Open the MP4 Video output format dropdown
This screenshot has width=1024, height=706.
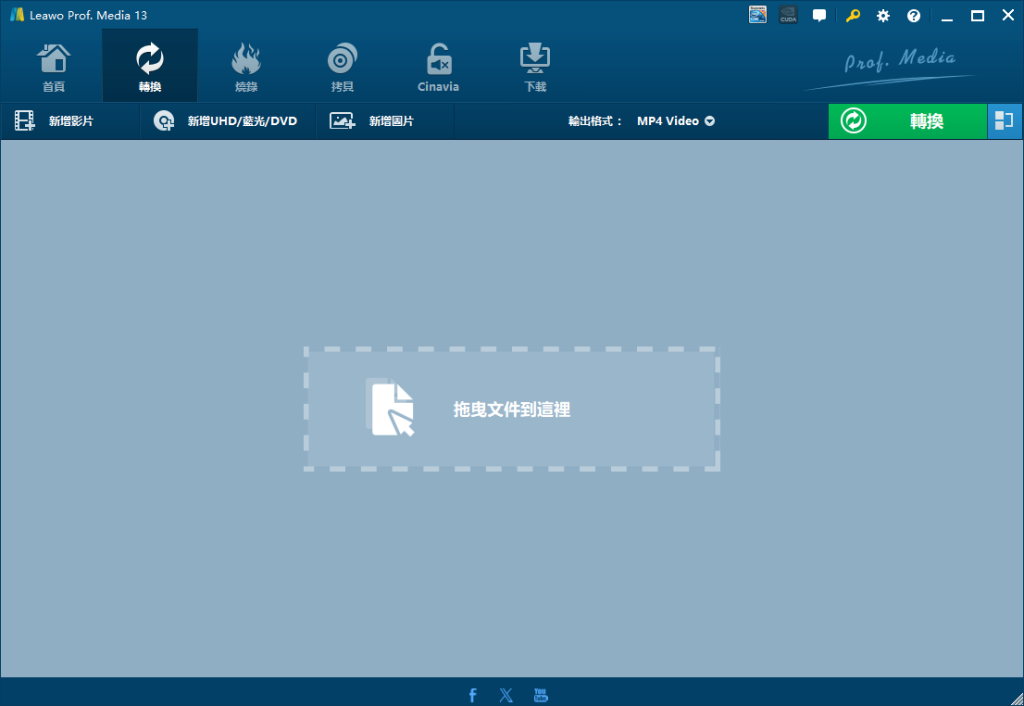pos(675,121)
